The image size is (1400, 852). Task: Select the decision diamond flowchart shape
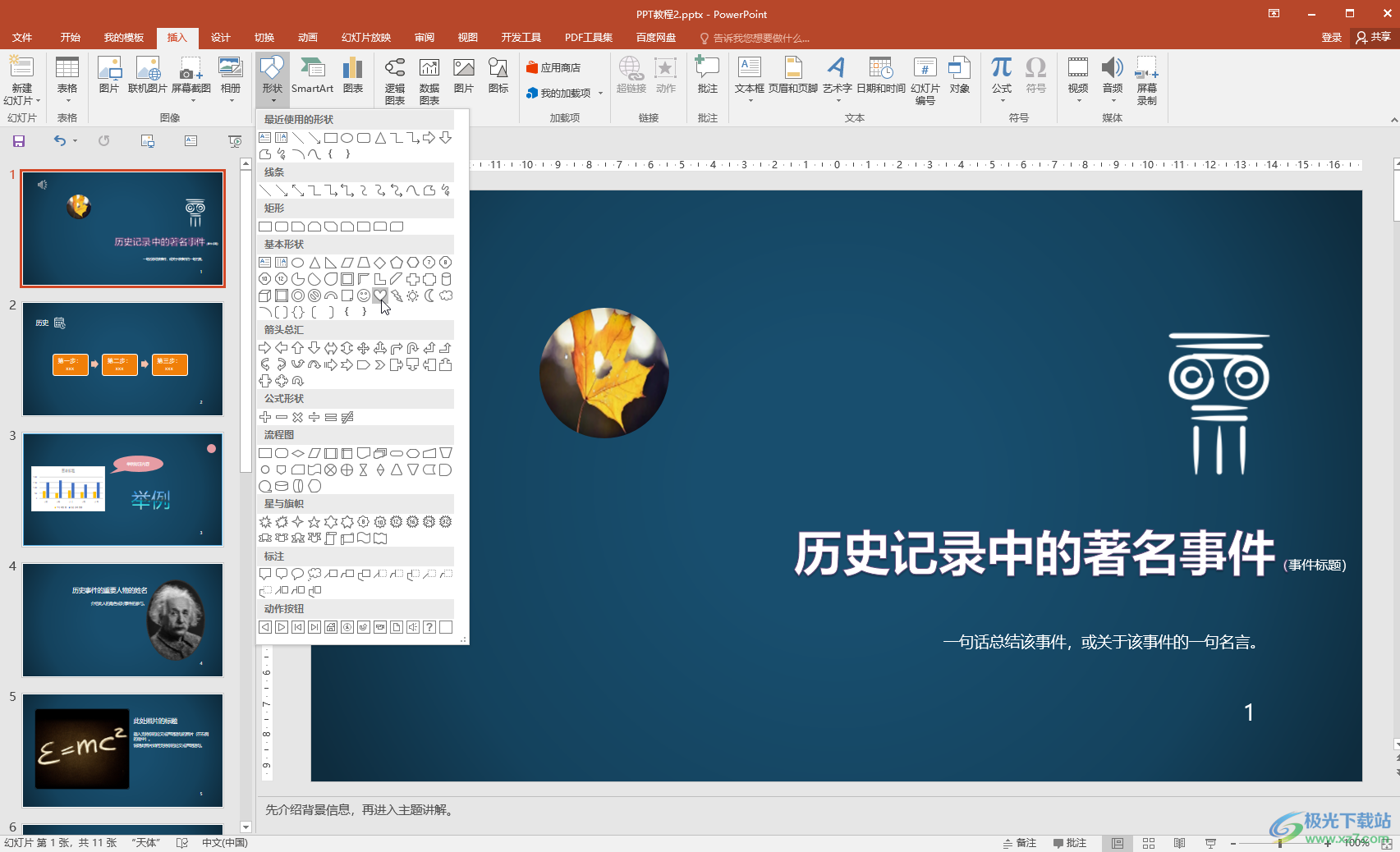tap(298, 453)
